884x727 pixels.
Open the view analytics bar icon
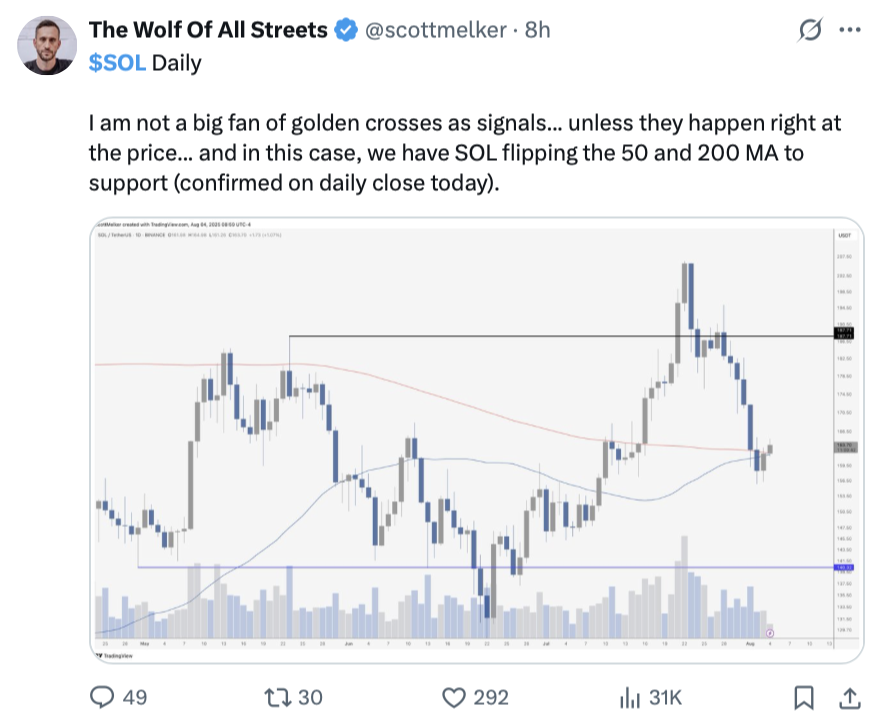click(631, 696)
